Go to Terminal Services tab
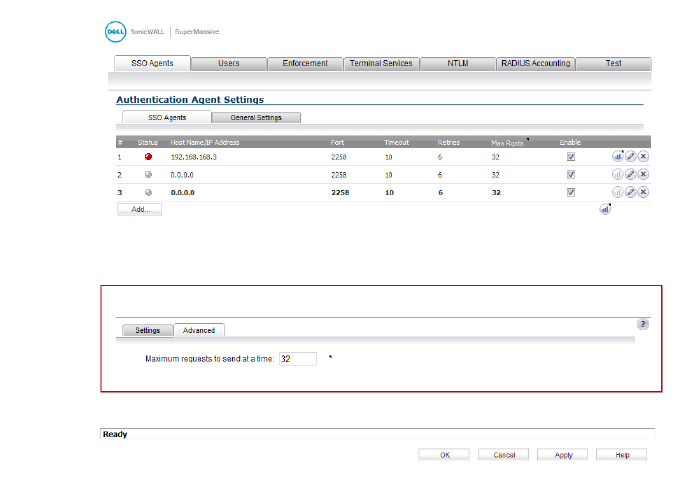Viewport: 699px width, 478px height. click(381, 63)
